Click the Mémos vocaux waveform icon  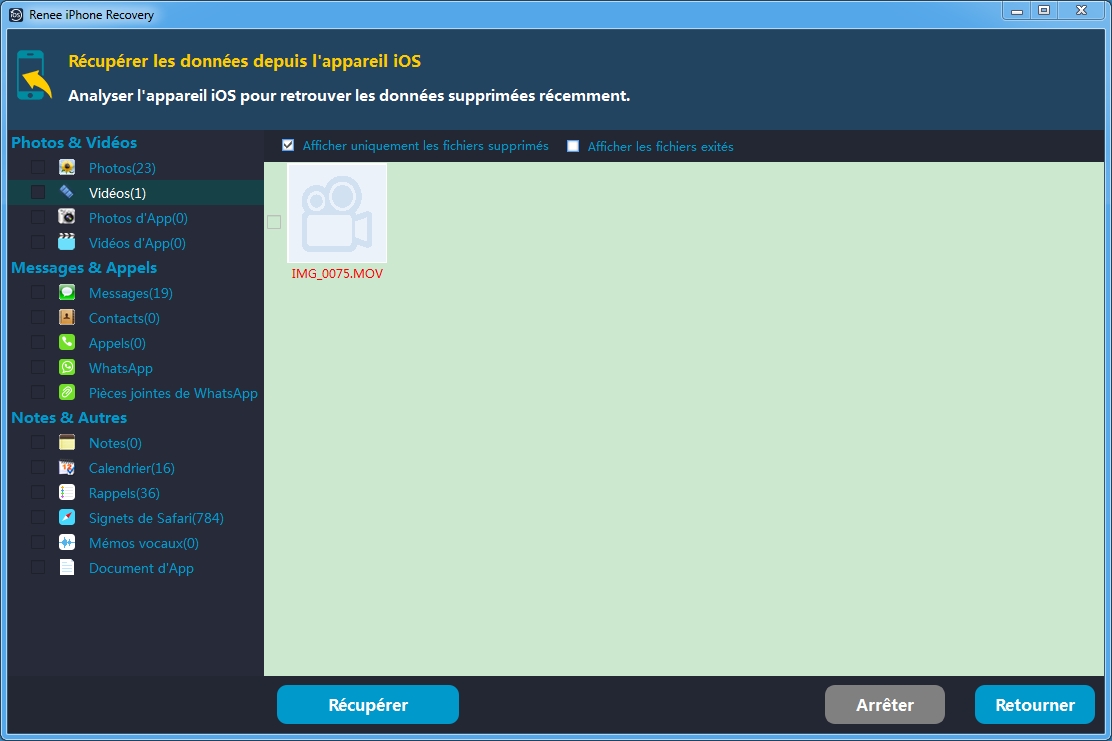click(x=67, y=543)
